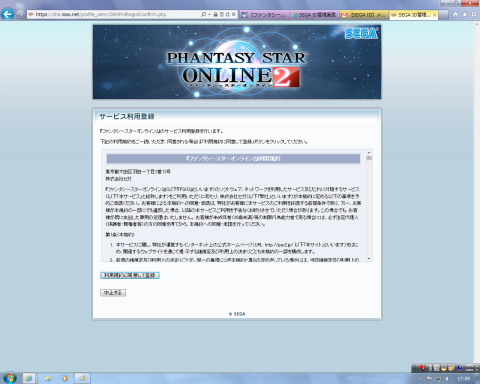Go back with the browser back arrow

click(8, 14)
